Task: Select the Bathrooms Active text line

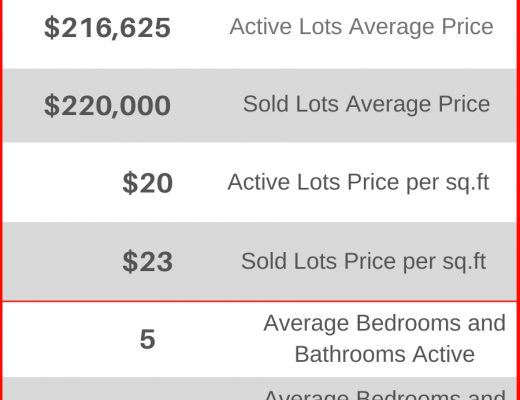Action: 385,354
